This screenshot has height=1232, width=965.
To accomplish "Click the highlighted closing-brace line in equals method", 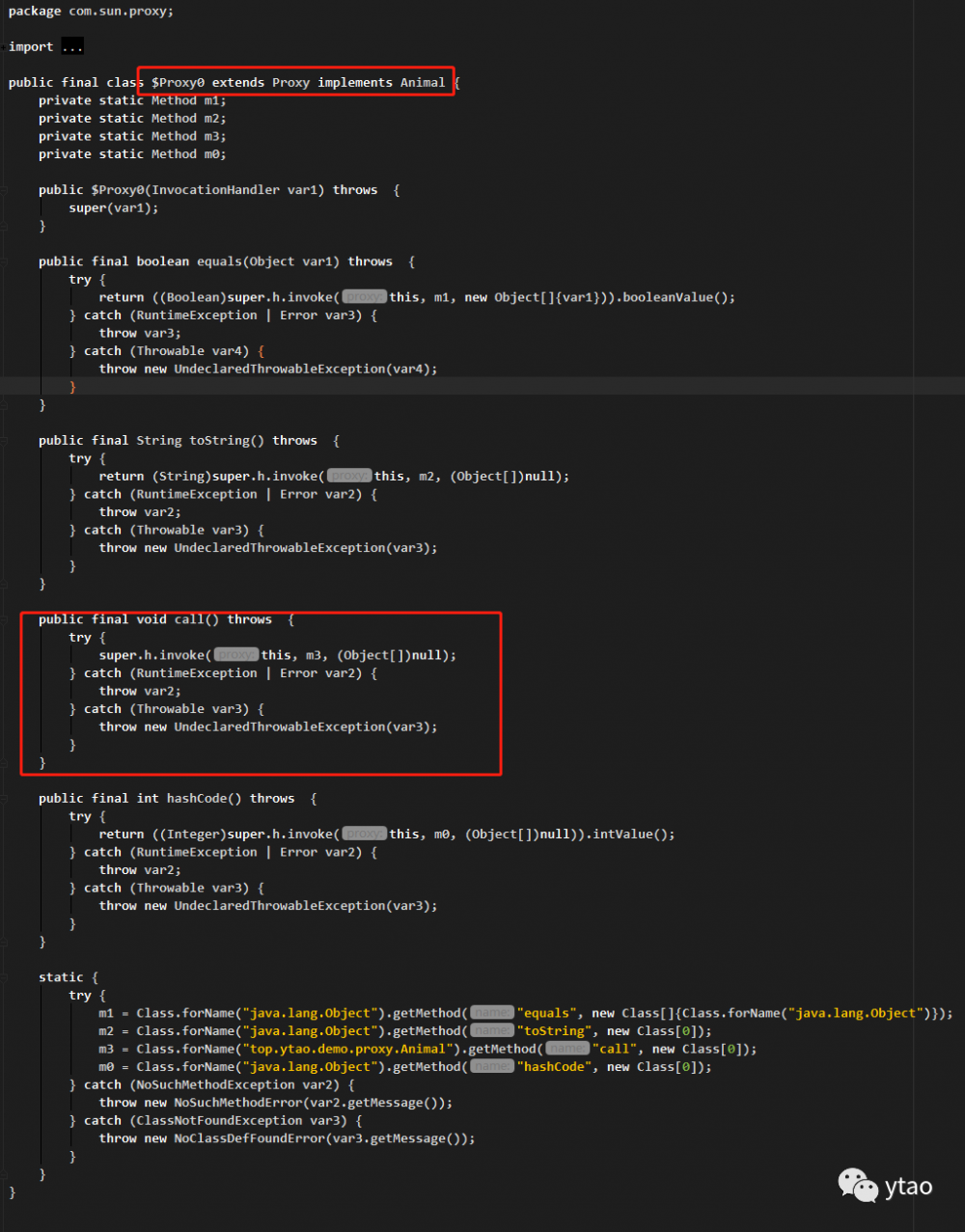I will point(74,386).
